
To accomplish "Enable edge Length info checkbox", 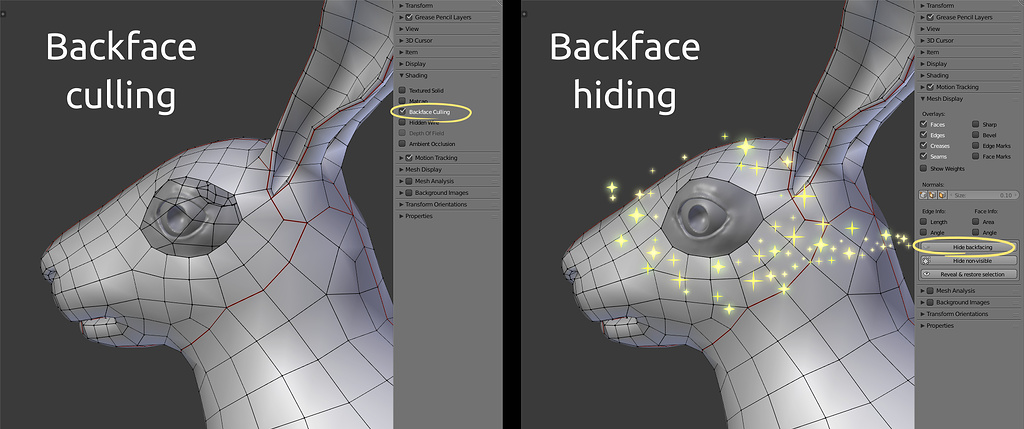I will (x=923, y=222).
